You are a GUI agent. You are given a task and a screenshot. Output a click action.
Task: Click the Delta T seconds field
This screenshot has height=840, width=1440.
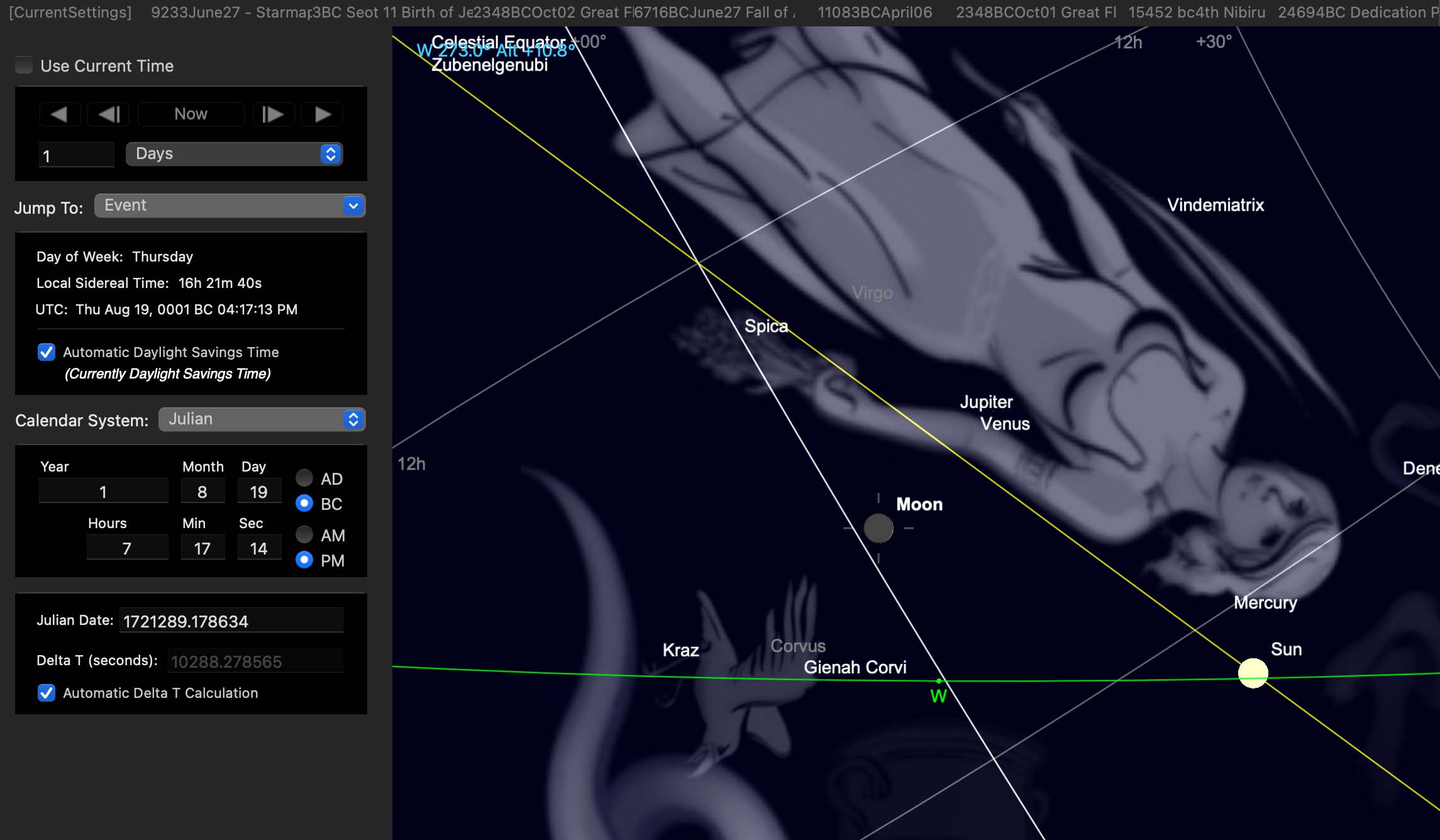click(x=255, y=661)
